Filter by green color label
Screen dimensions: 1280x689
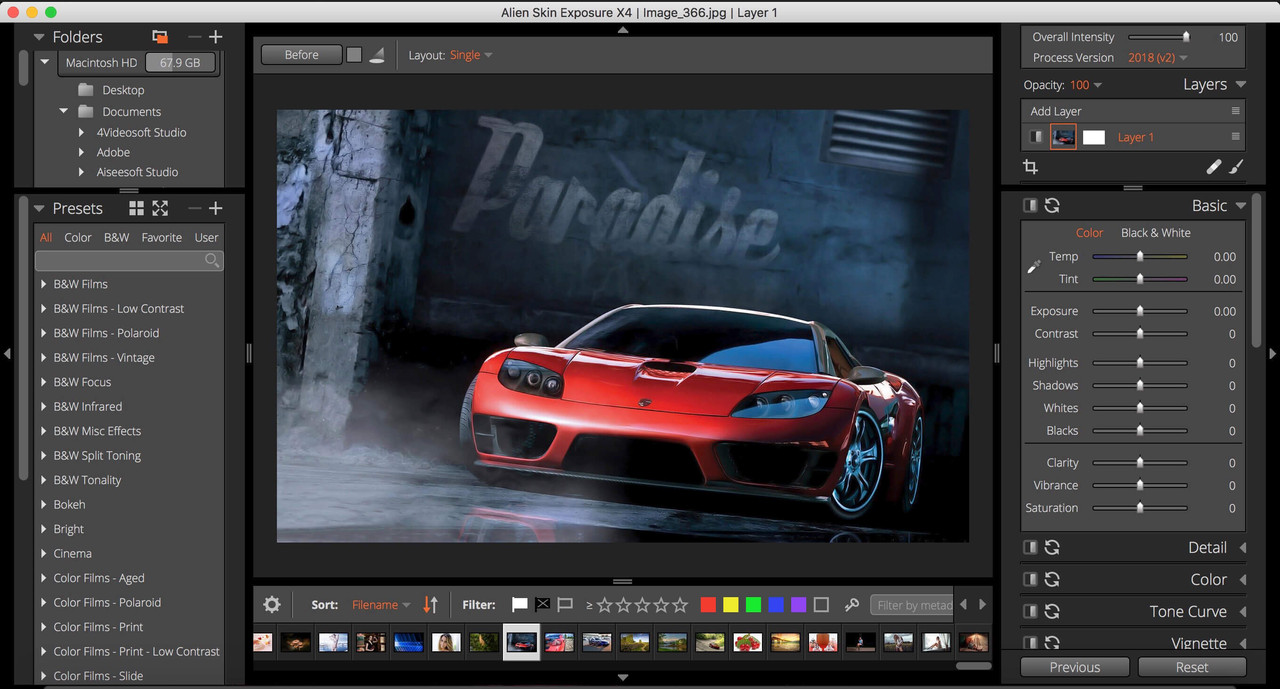click(753, 604)
